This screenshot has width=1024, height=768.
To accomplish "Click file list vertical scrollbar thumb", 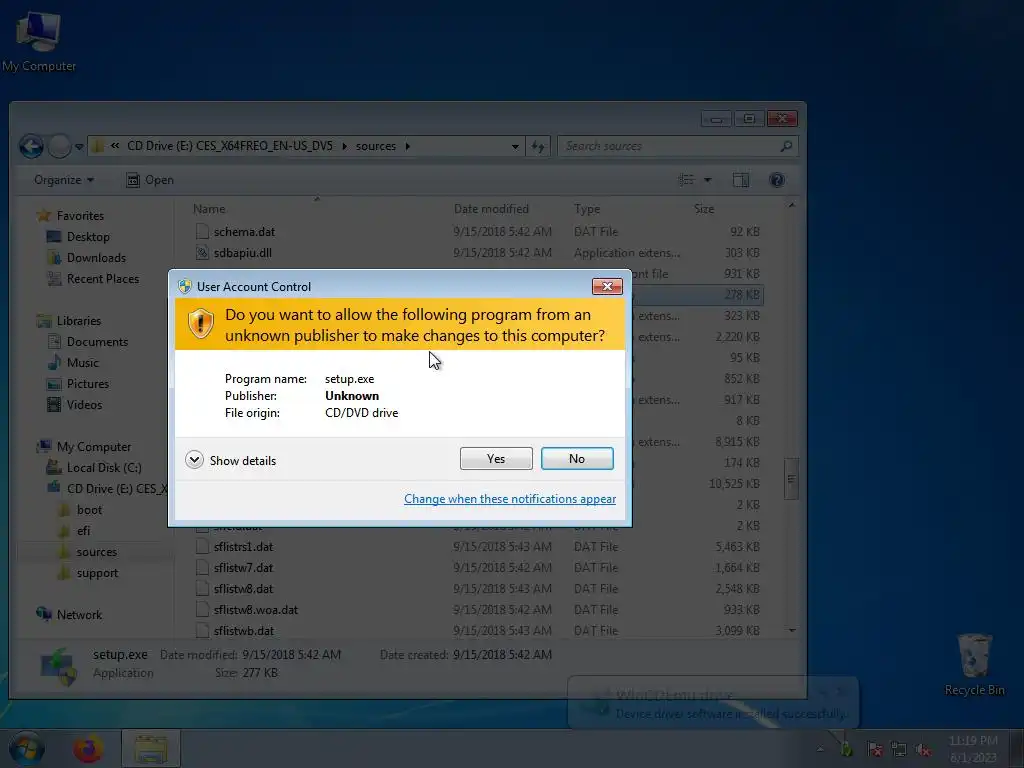I will tap(792, 479).
